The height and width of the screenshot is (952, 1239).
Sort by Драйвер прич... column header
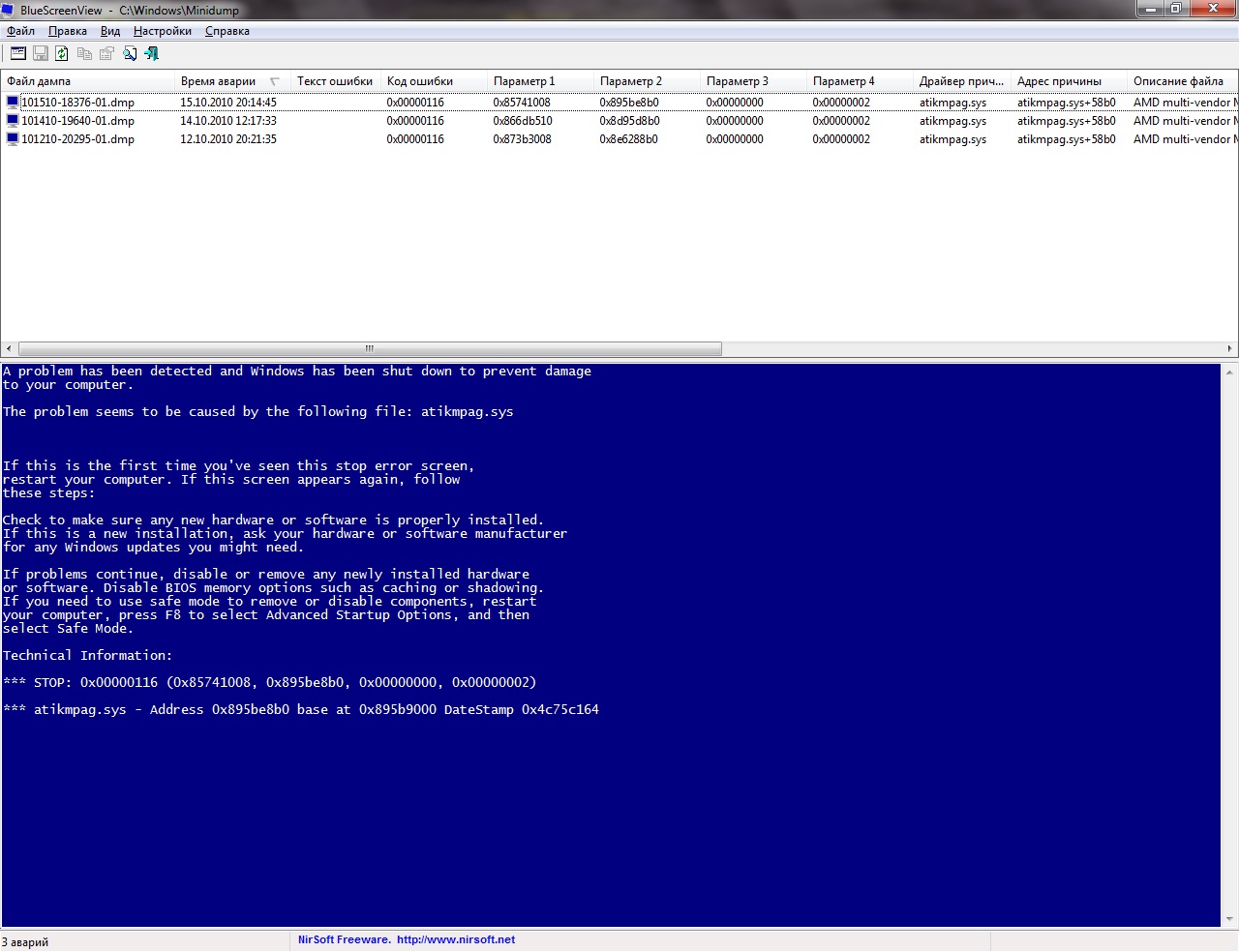pyautogui.click(x=960, y=81)
